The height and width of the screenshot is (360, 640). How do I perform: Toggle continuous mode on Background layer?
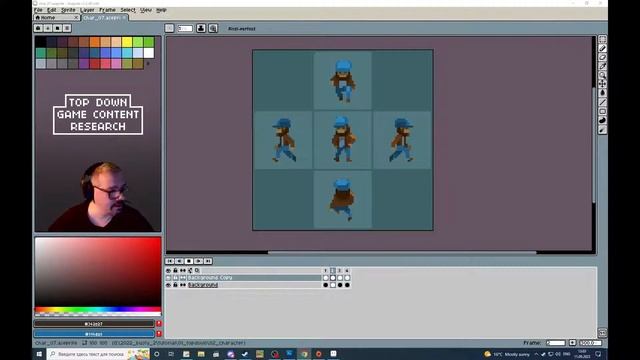tap(183, 285)
